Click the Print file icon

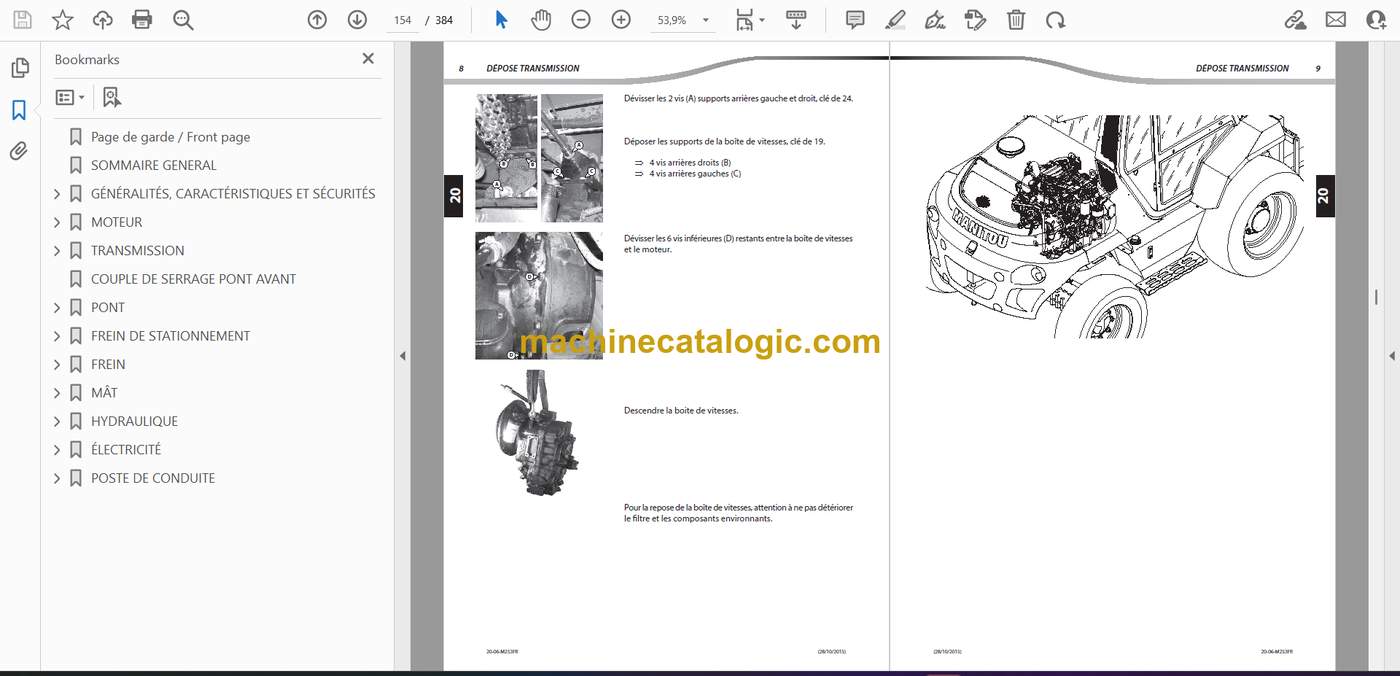[x=142, y=20]
